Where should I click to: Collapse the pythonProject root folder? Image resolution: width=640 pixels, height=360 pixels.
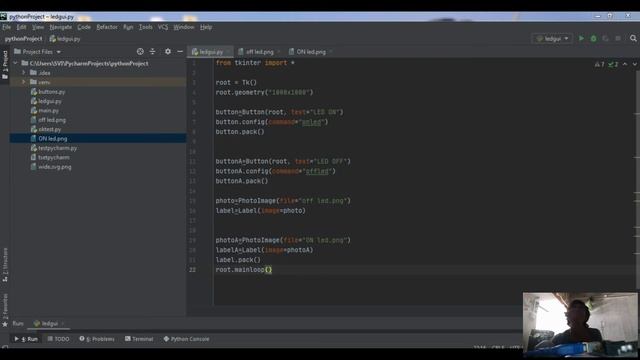16,63
